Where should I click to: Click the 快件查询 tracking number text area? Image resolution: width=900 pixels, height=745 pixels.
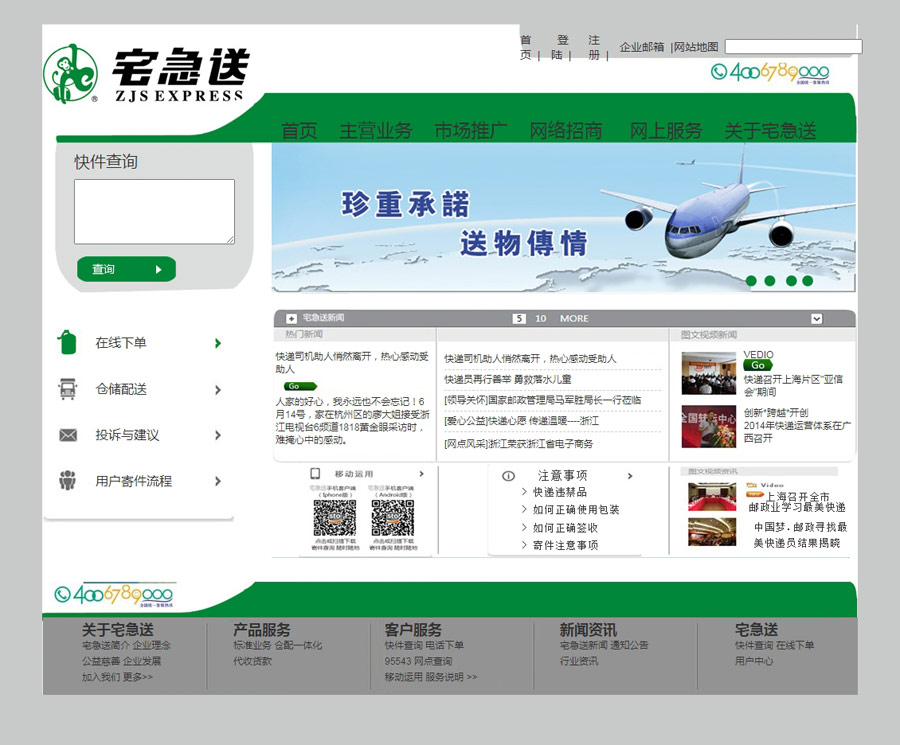point(154,212)
